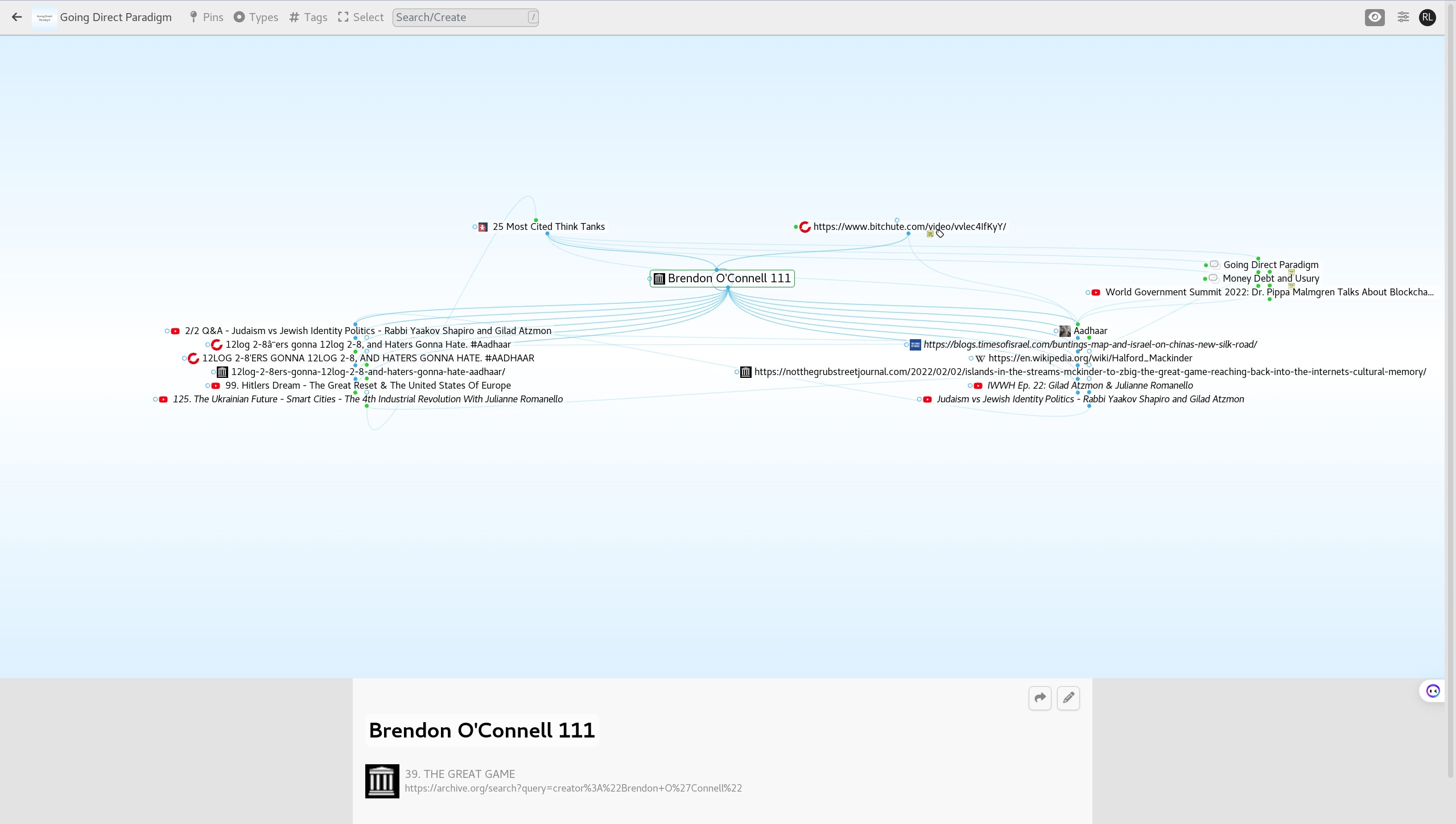Click the back arrow button
Image resolution: width=1456 pixels, height=824 pixels.
(x=17, y=17)
